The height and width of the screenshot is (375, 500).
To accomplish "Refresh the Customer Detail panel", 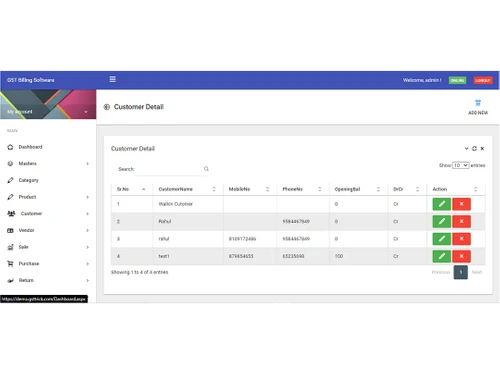I will [474, 149].
